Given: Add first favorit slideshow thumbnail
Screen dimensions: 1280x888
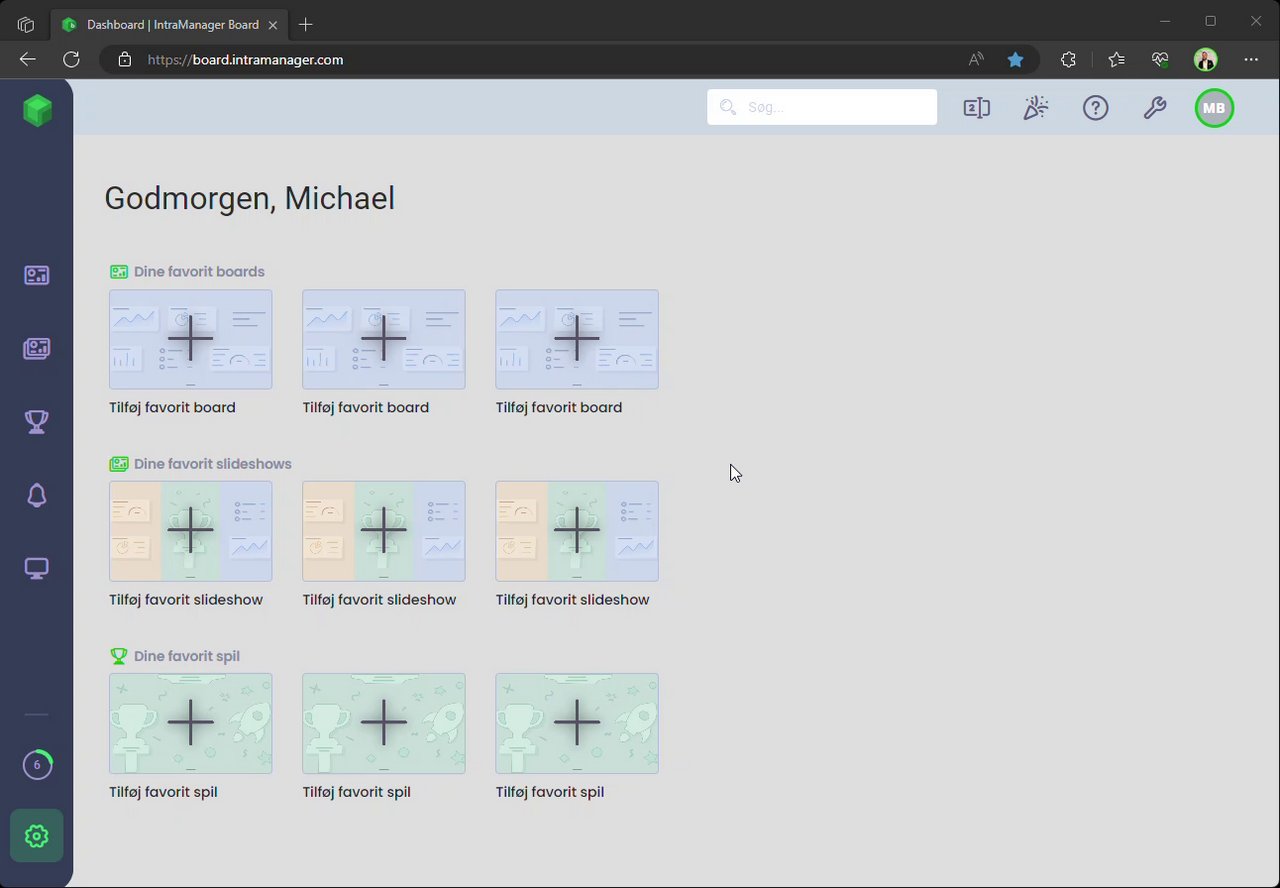Looking at the screenshot, I should pyautogui.click(x=190, y=531).
